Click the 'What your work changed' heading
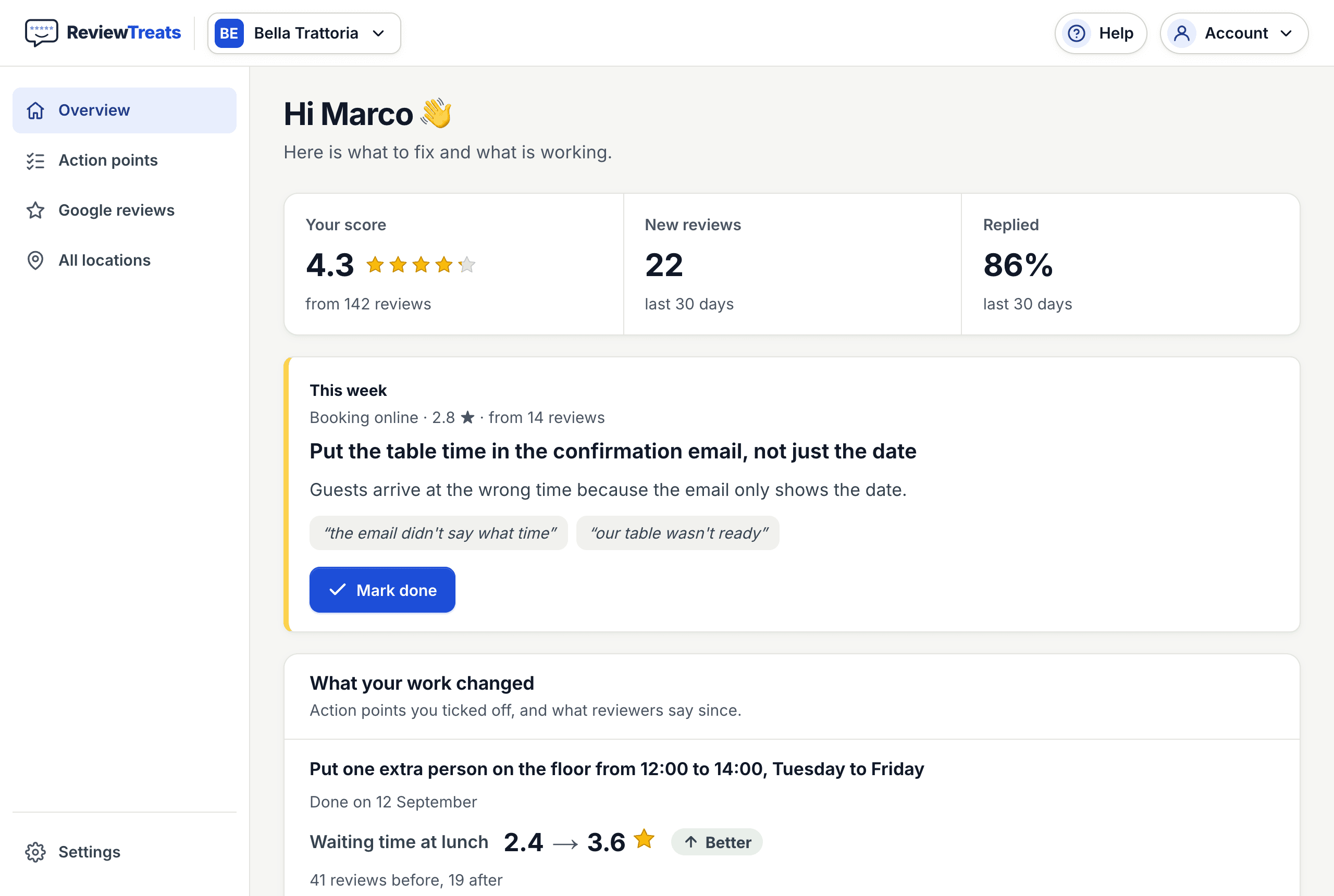 point(422,683)
